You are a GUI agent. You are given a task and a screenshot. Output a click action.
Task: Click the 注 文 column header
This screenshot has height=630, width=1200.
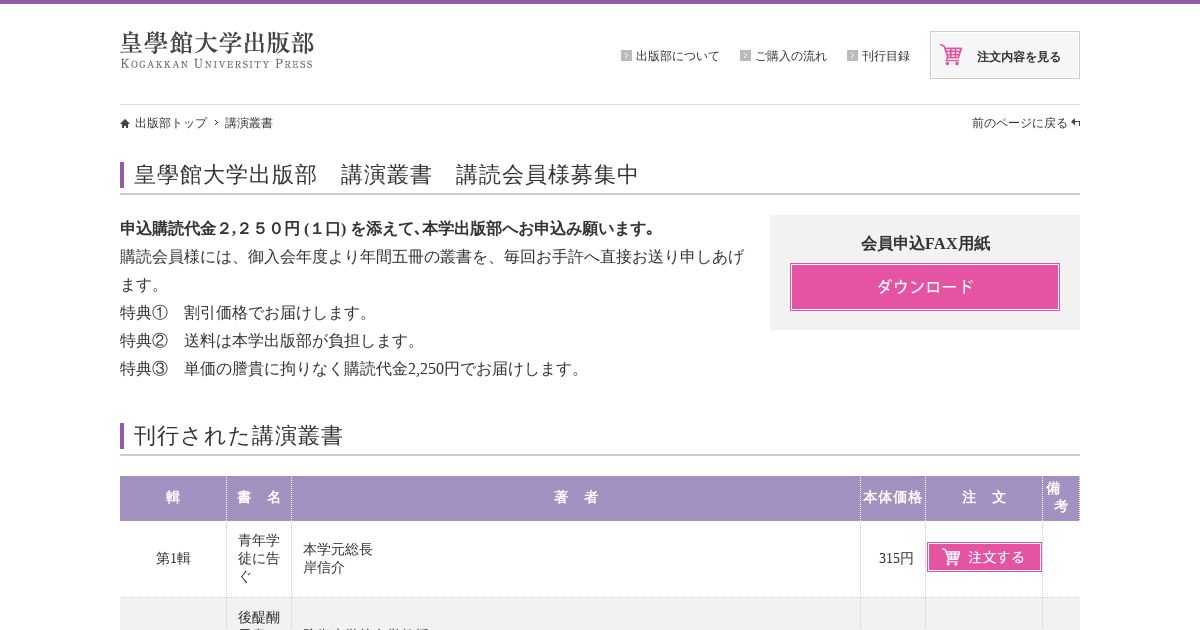coord(984,498)
